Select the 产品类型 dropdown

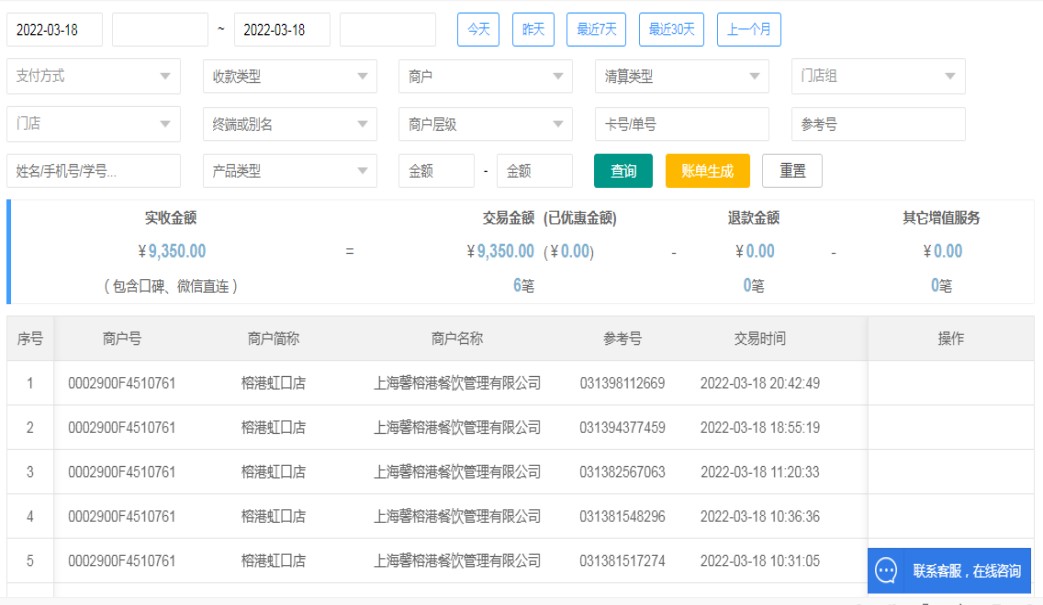[x=289, y=171]
